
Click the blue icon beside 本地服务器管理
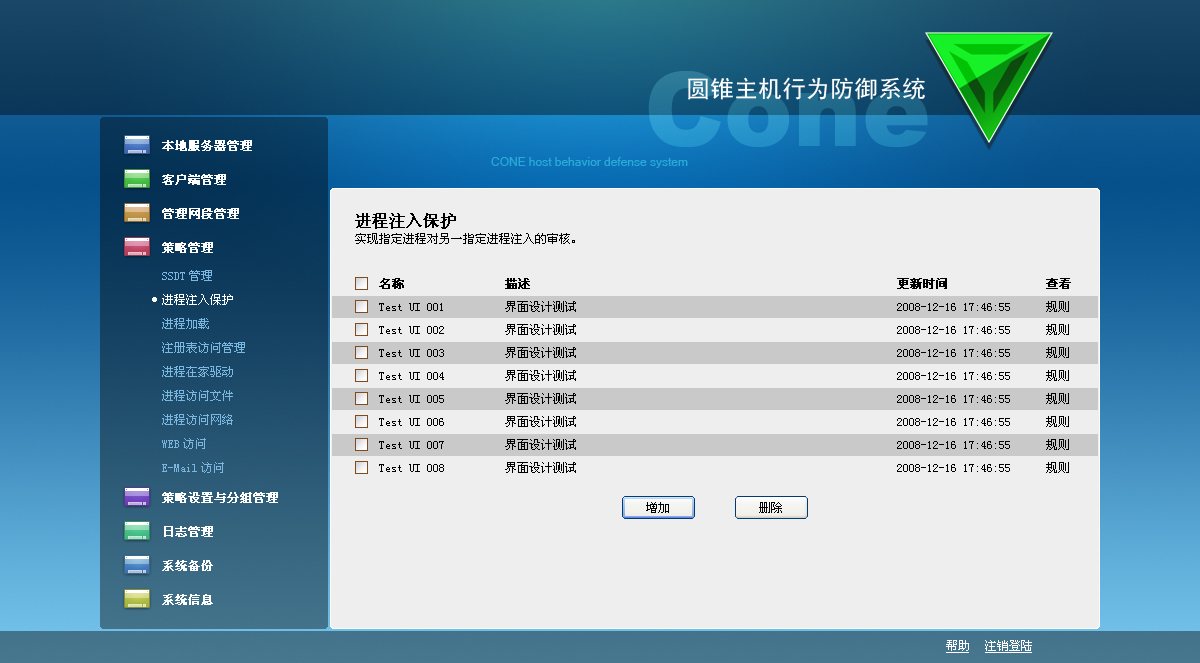[137, 145]
